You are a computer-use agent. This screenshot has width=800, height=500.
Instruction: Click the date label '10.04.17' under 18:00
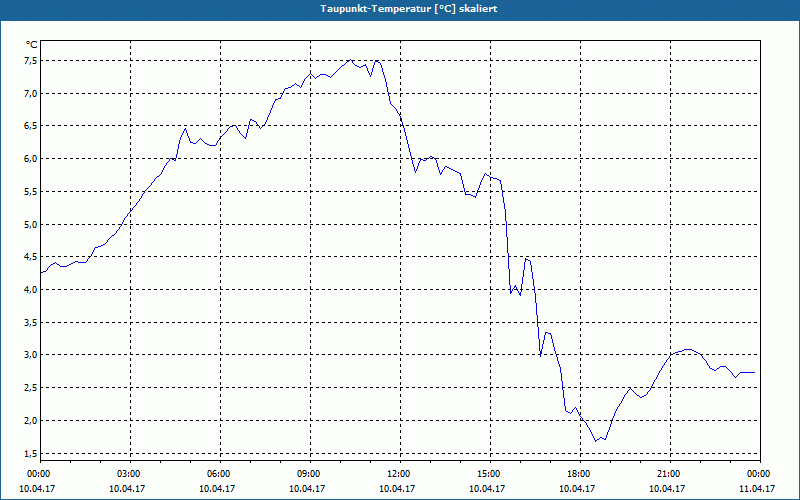coord(577,488)
